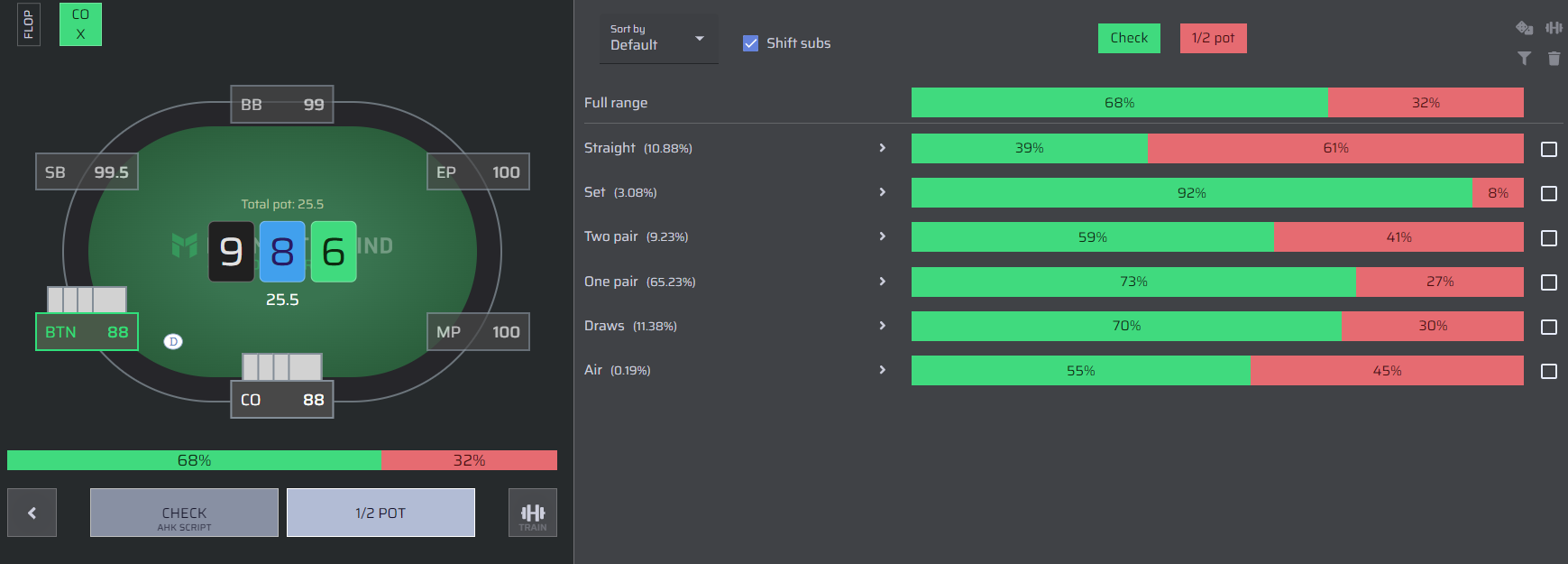Open the Sort by Default dropdown
The image size is (1568, 564).
tap(659, 39)
